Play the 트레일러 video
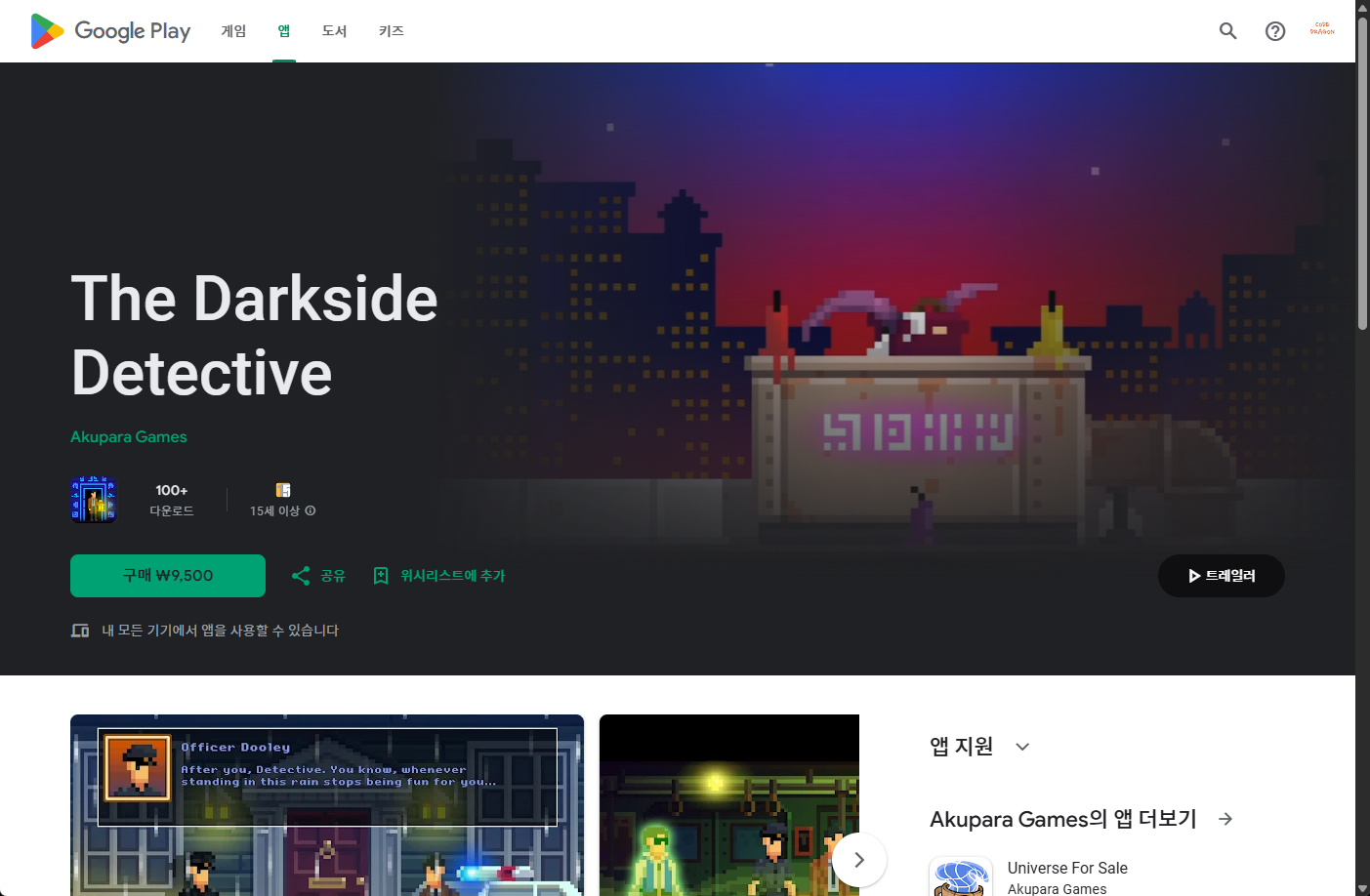This screenshot has height=896, width=1370. click(1222, 576)
